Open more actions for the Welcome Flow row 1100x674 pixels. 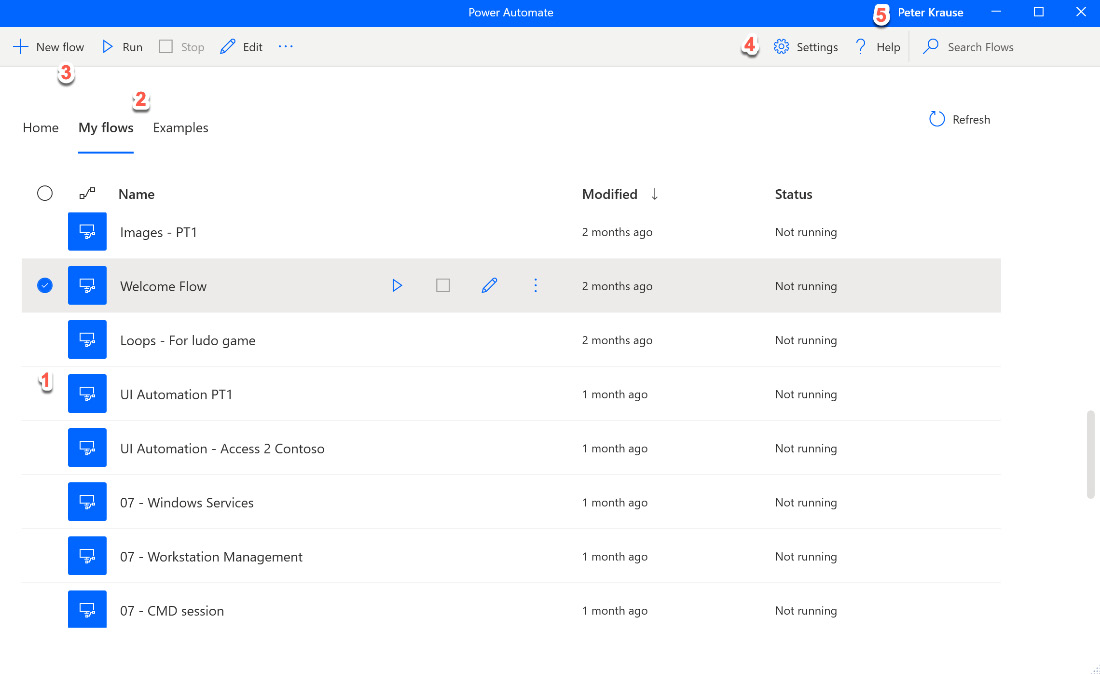pyautogui.click(x=535, y=285)
